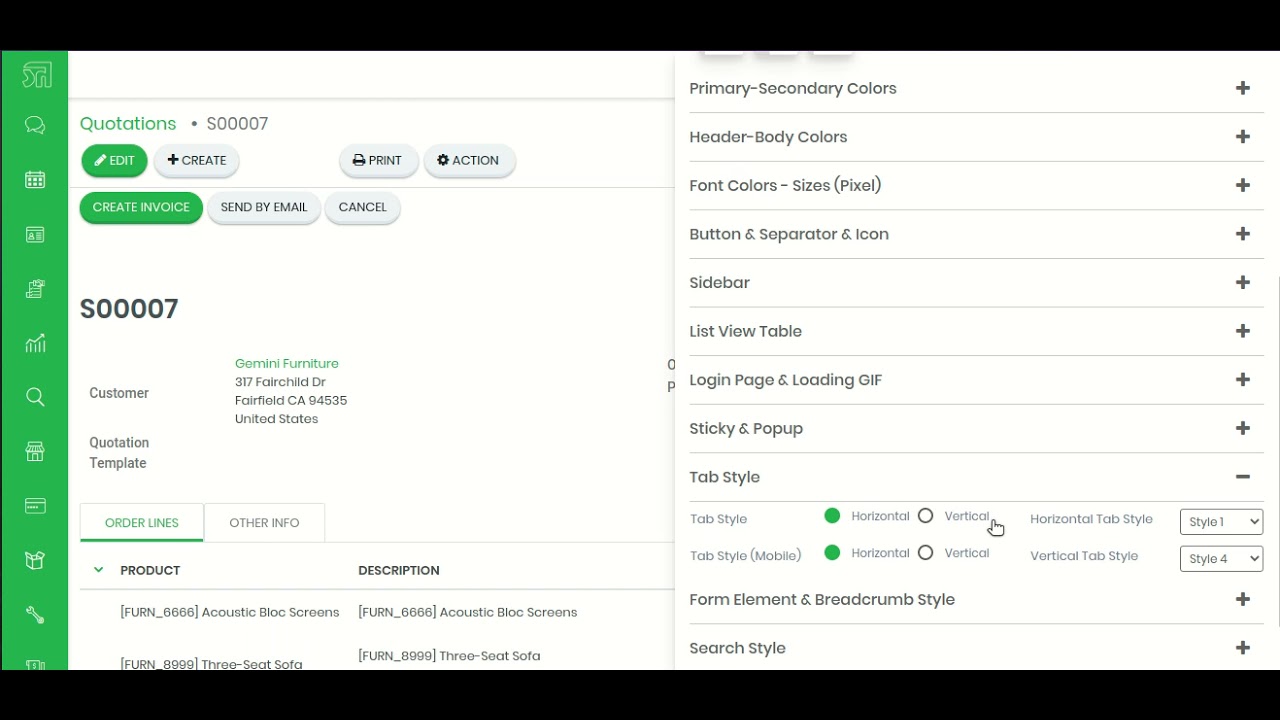Click the S00007 quotation title
This screenshot has height=720, width=1280.
[129, 309]
